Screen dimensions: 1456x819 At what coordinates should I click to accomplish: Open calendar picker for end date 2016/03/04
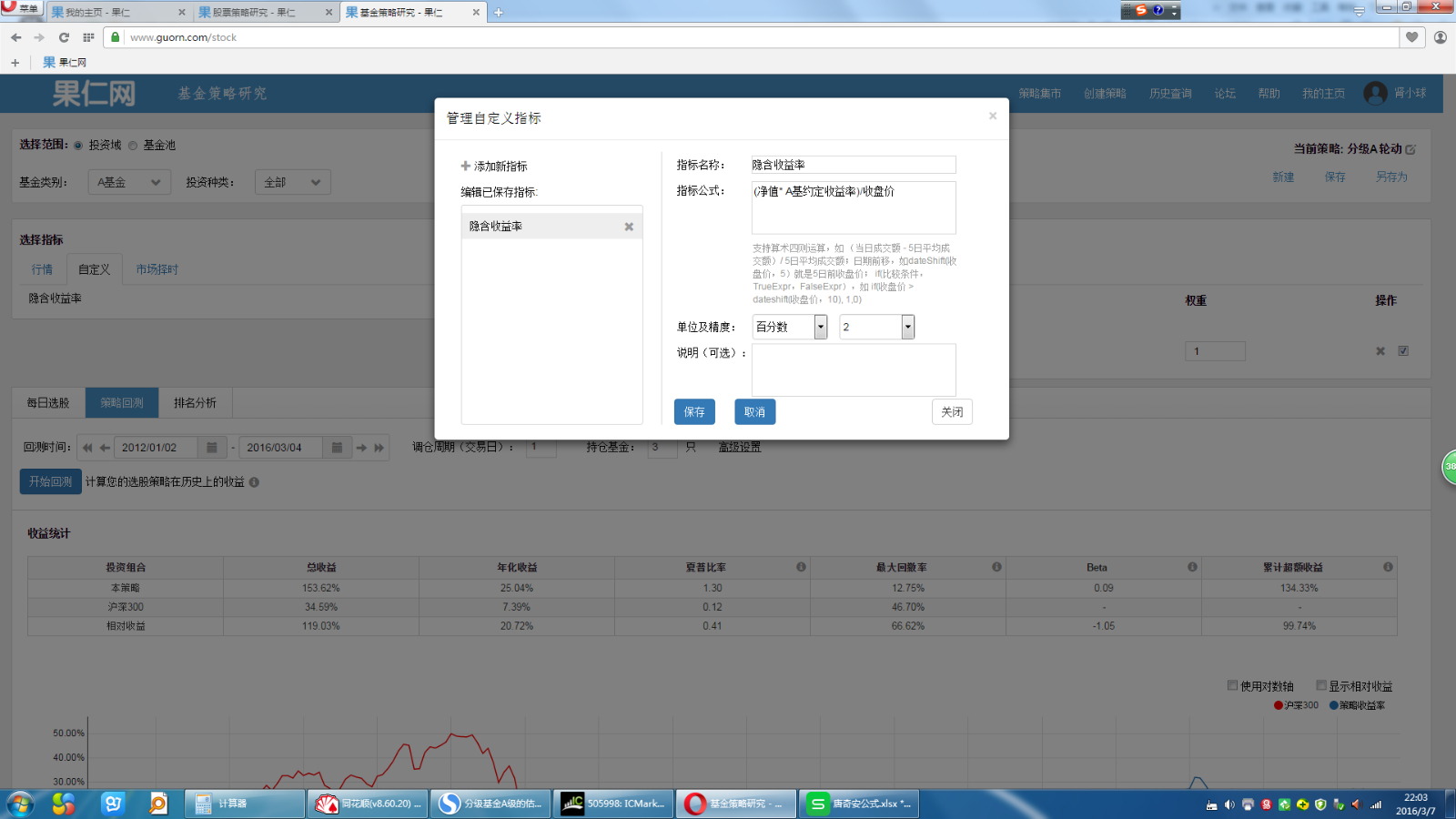[x=337, y=448]
